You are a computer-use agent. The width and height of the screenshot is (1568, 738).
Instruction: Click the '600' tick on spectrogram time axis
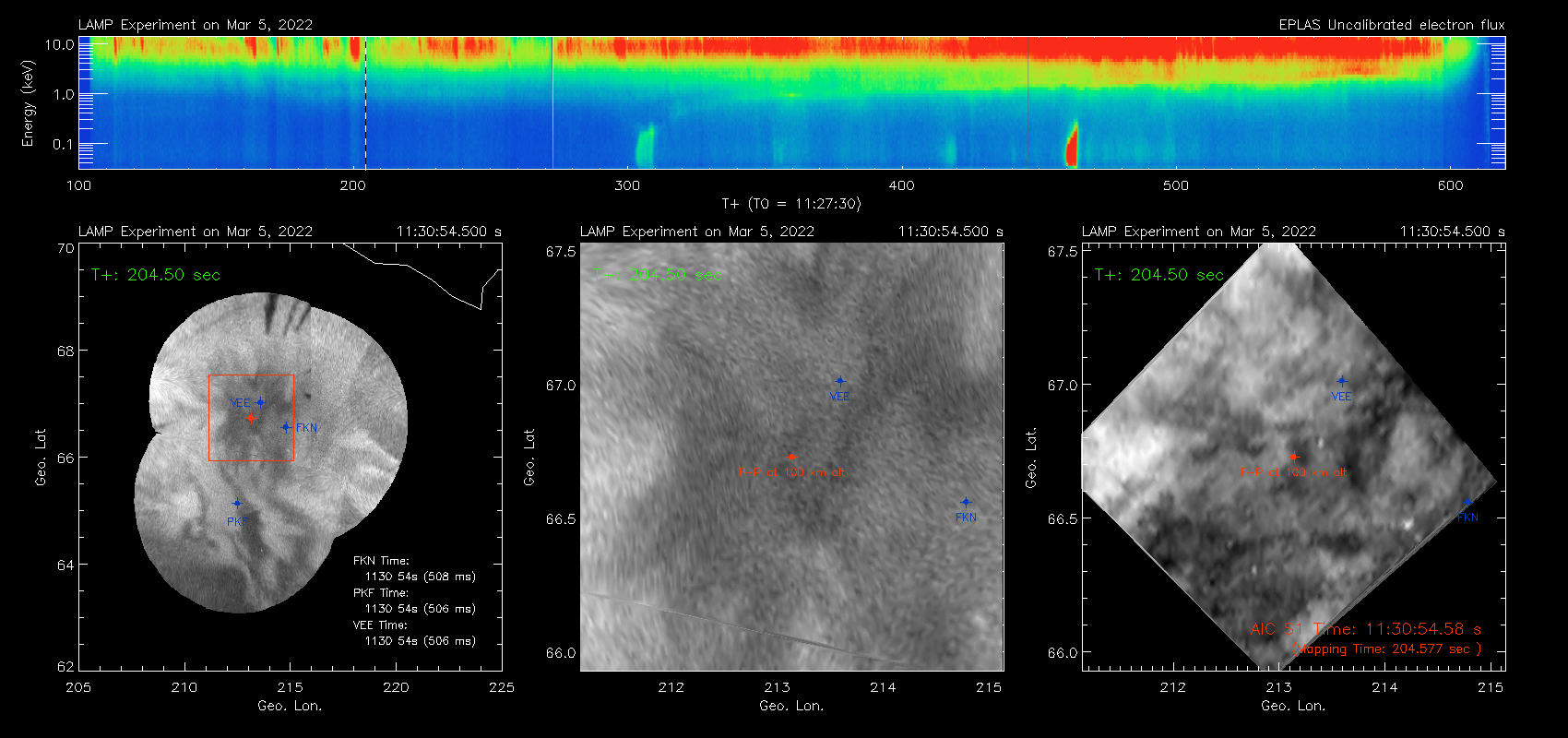coord(1450,185)
